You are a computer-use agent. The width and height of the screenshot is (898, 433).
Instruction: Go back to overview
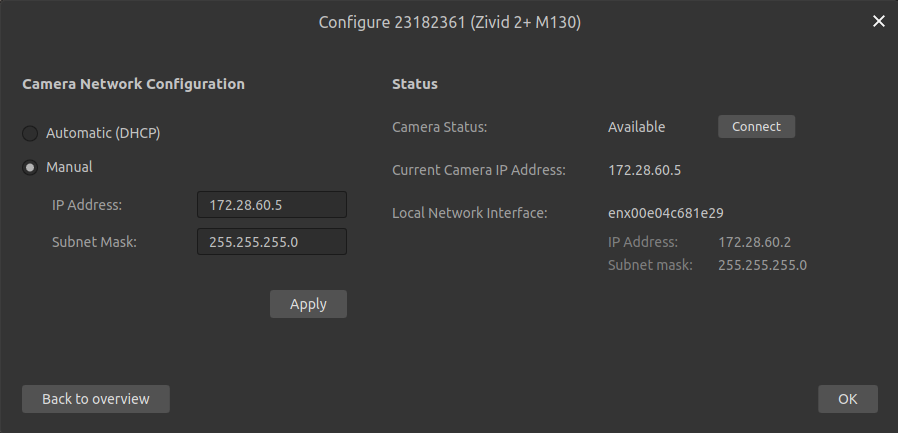[x=96, y=399]
